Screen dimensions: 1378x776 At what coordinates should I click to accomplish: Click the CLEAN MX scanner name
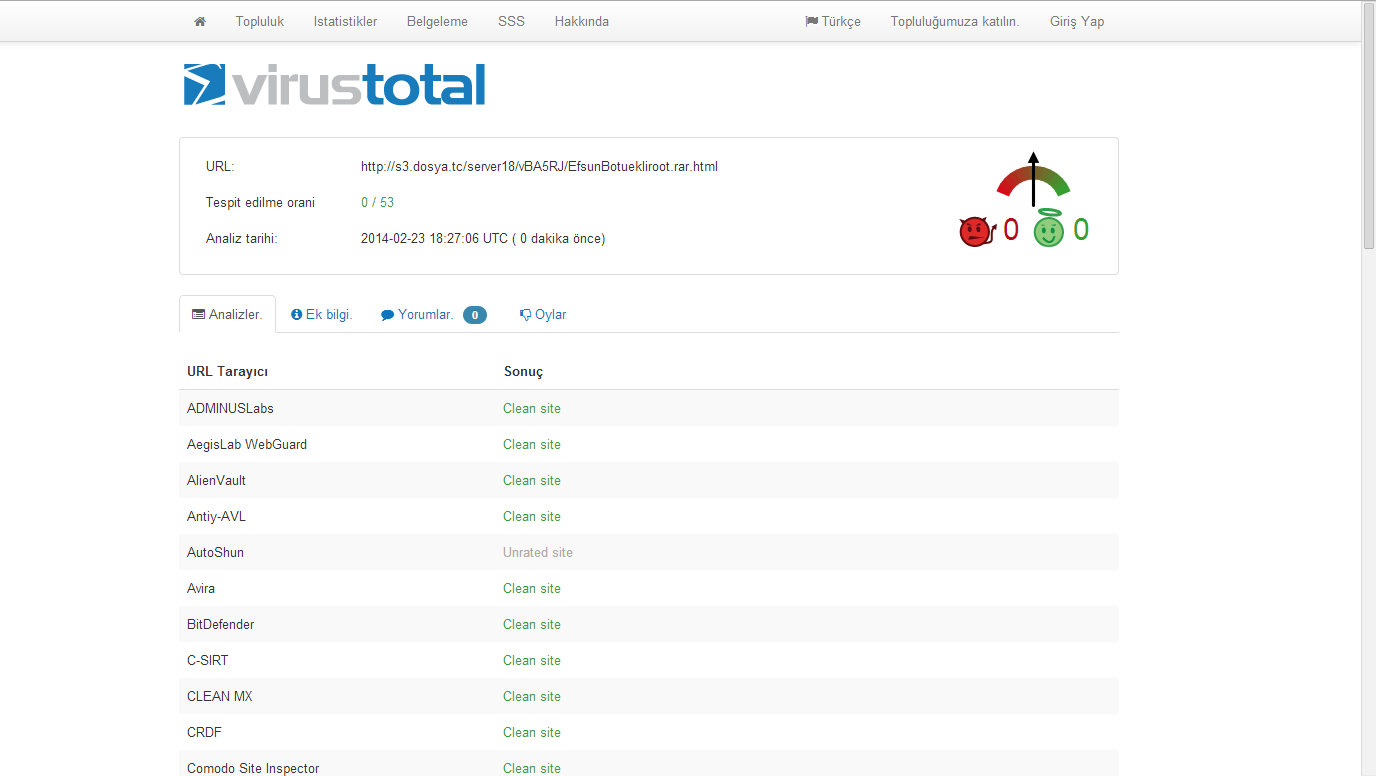[220, 696]
